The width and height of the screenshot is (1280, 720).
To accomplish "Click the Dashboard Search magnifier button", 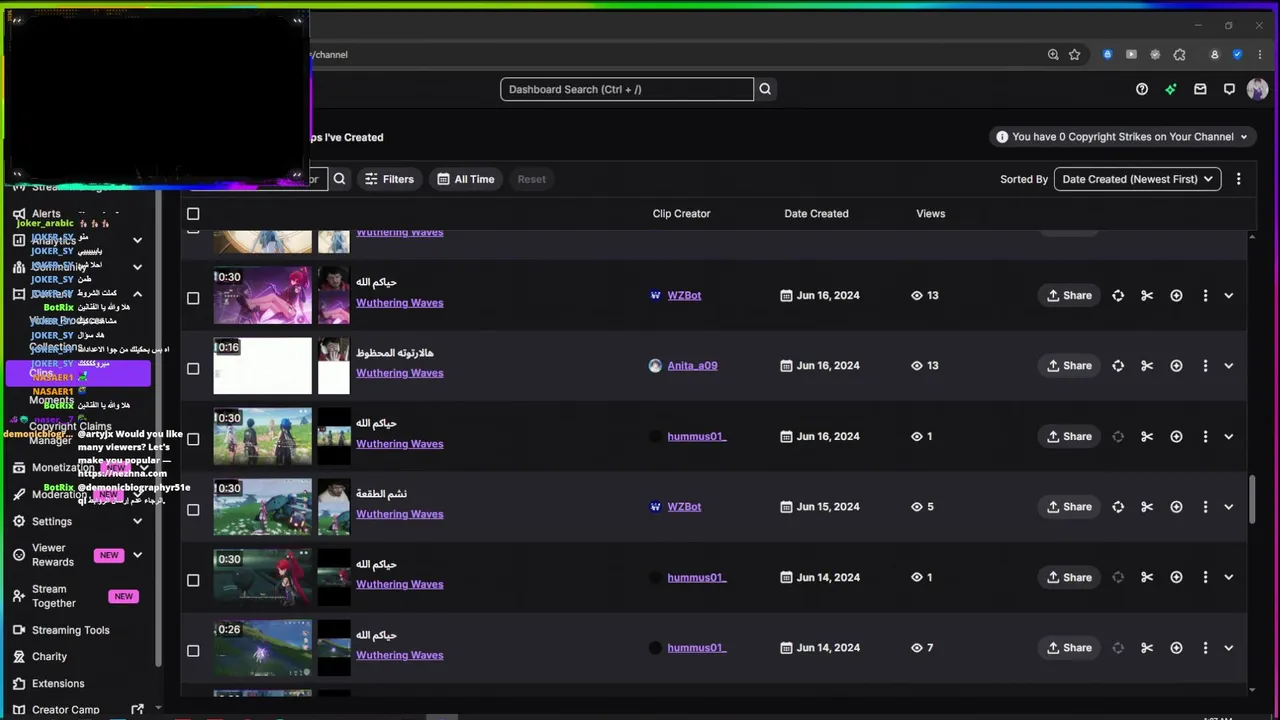I will pos(765,89).
